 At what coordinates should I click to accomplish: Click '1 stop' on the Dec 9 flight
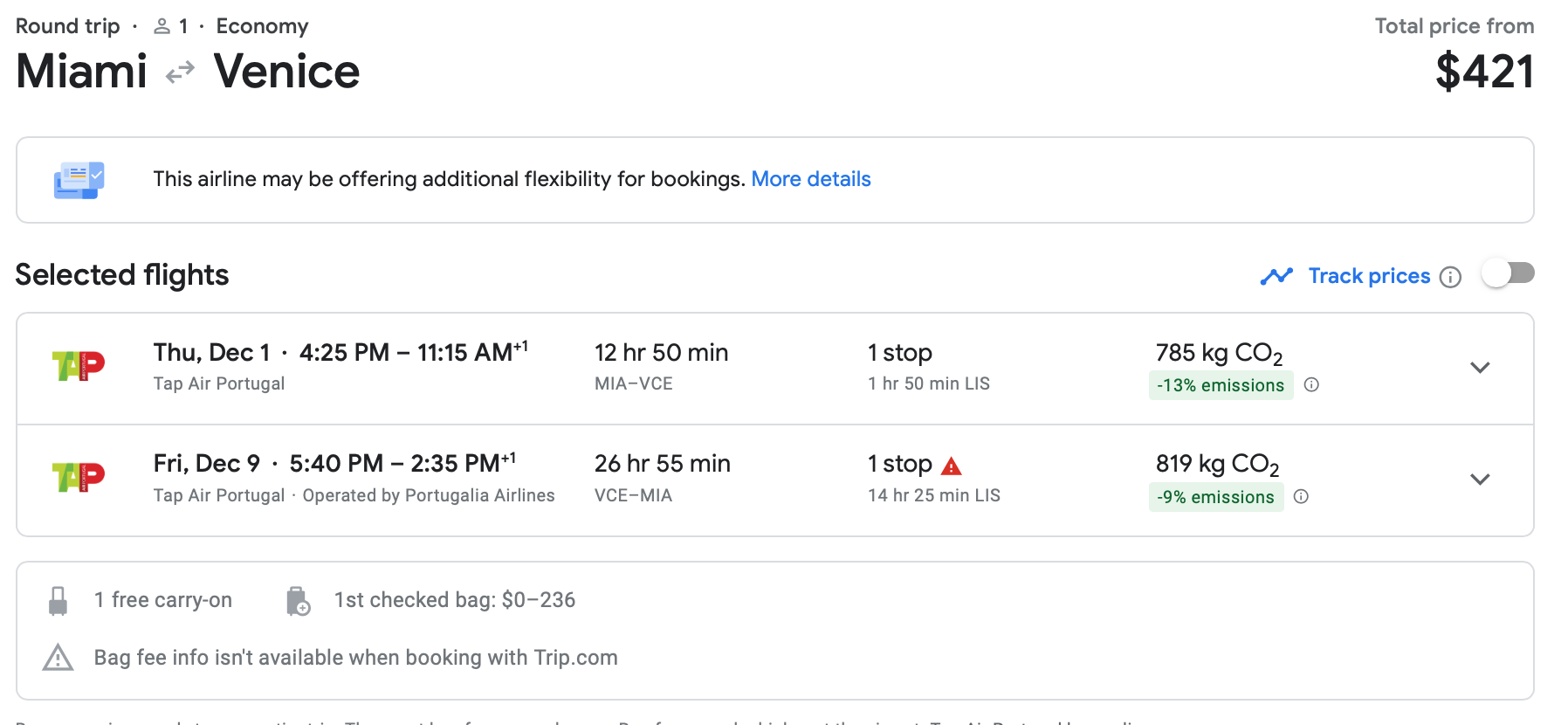click(900, 464)
